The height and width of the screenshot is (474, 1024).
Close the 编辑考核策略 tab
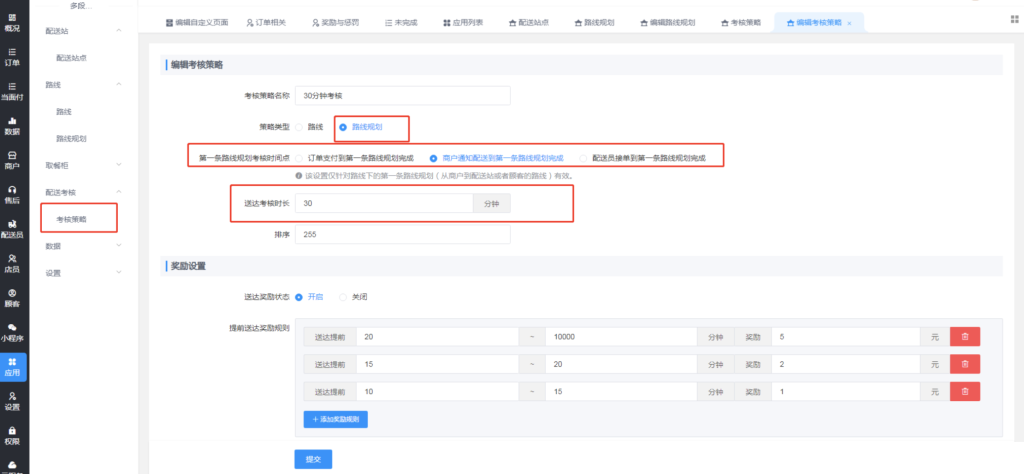click(849, 22)
